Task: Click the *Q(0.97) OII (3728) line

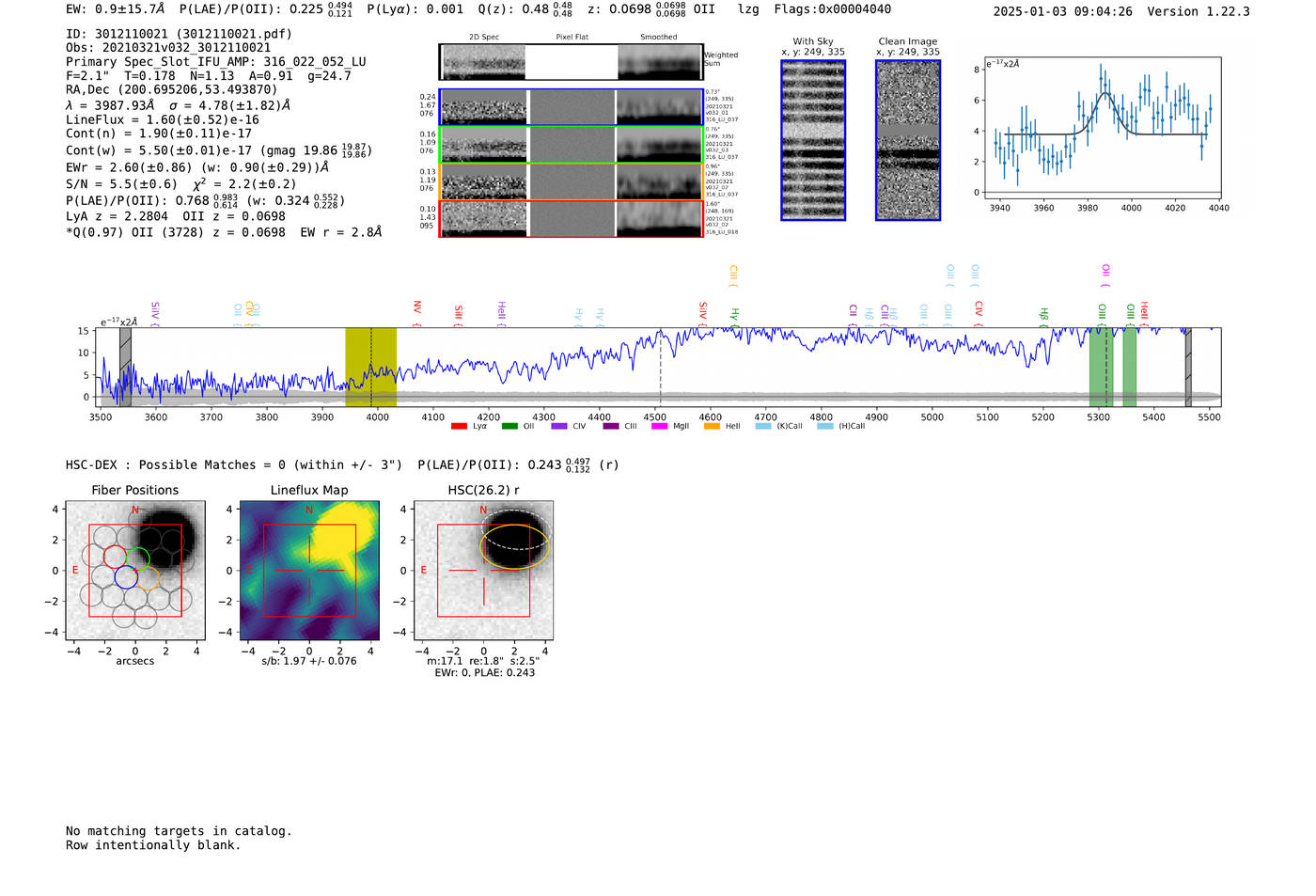Action: (224, 232)
